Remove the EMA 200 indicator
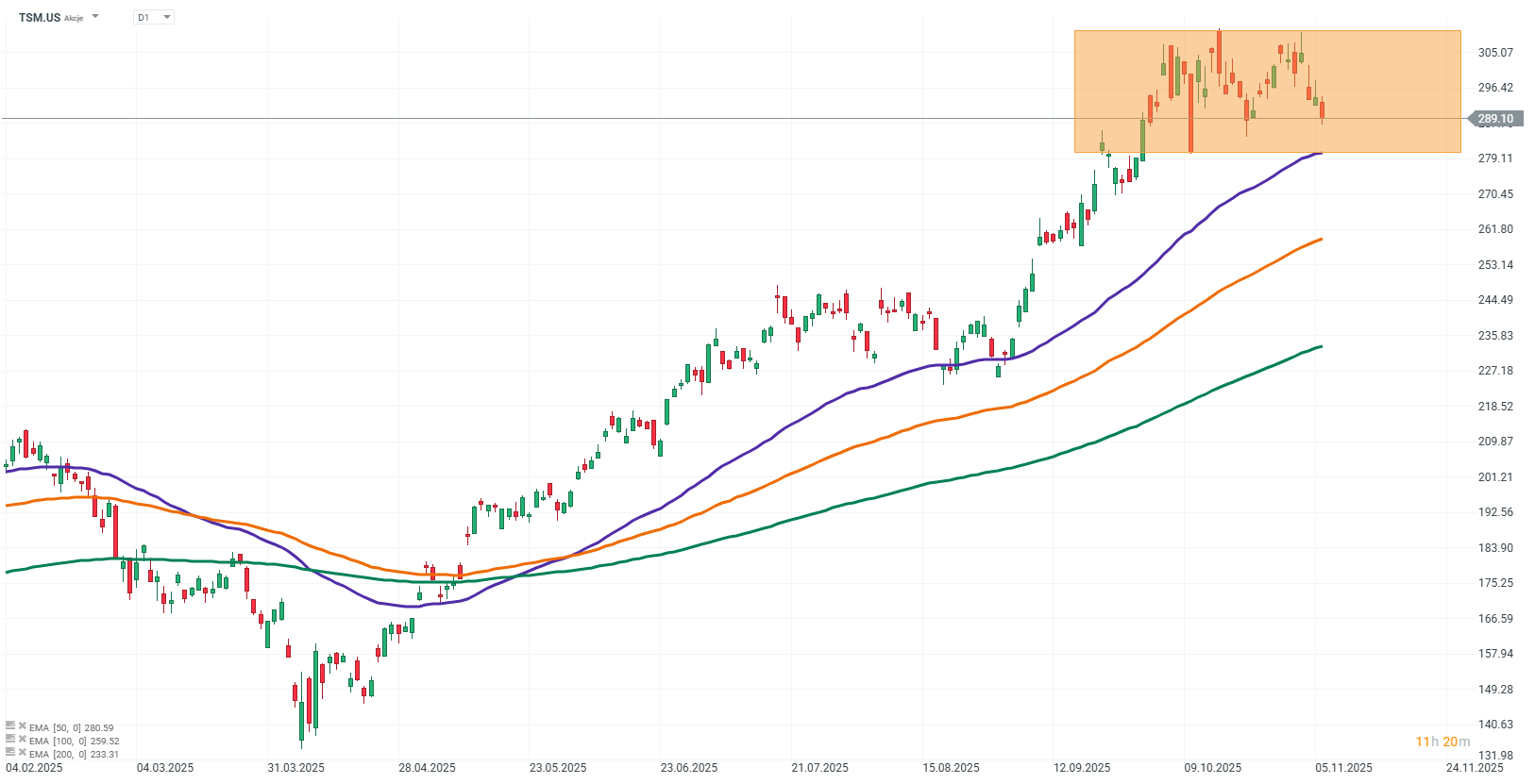Viewport: 1535px width, 784px height. [x=22, y=753]
